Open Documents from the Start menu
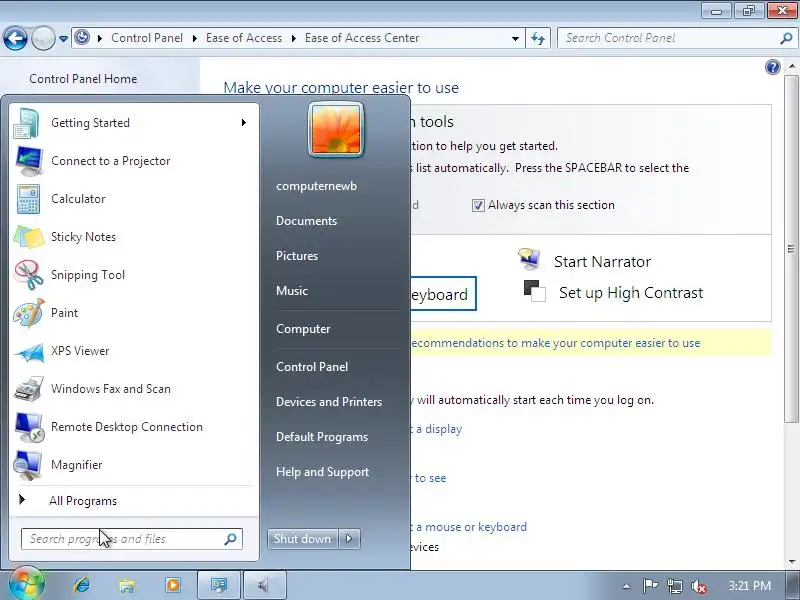Screen dimensions: 800x600 click(x=307, y=221)
